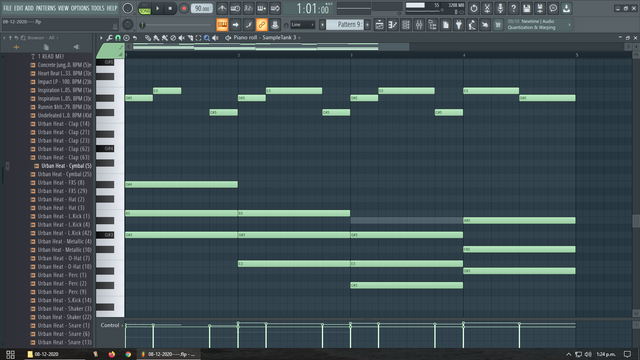
Task: Toggle the metronome
Action: [222, 8]
